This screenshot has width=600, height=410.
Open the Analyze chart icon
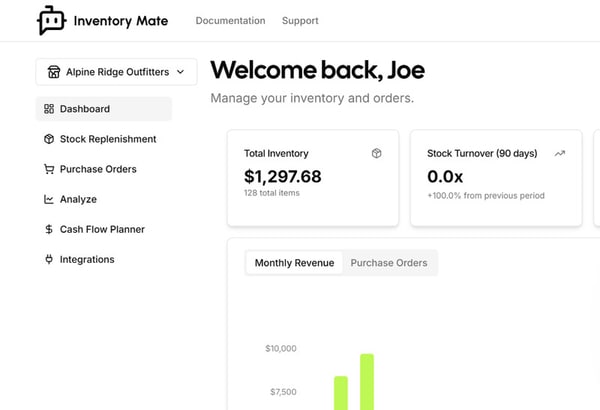click(x=49, y=199)
